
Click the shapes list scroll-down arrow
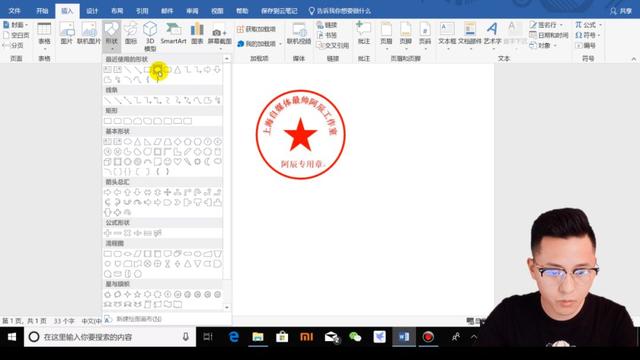[x=227, y=307]
